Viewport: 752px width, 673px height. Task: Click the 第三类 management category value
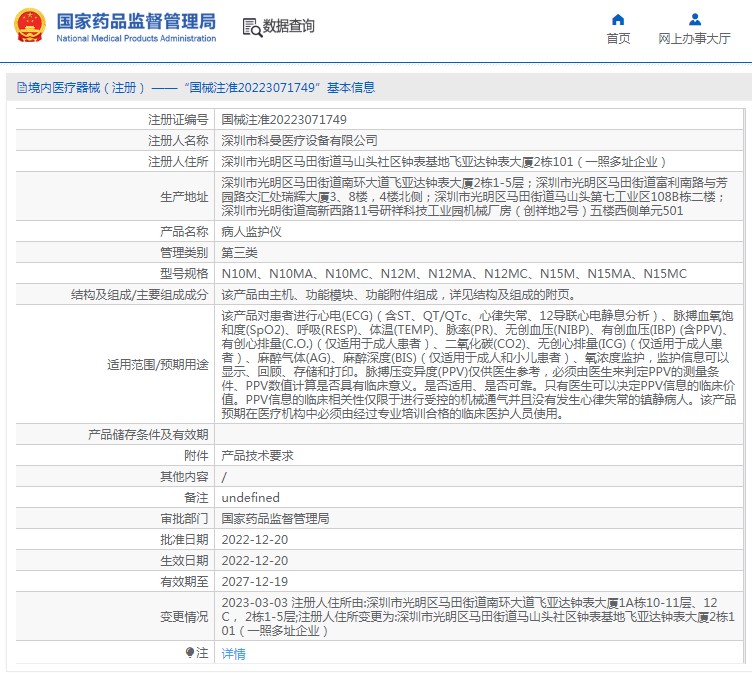point(241,253)
